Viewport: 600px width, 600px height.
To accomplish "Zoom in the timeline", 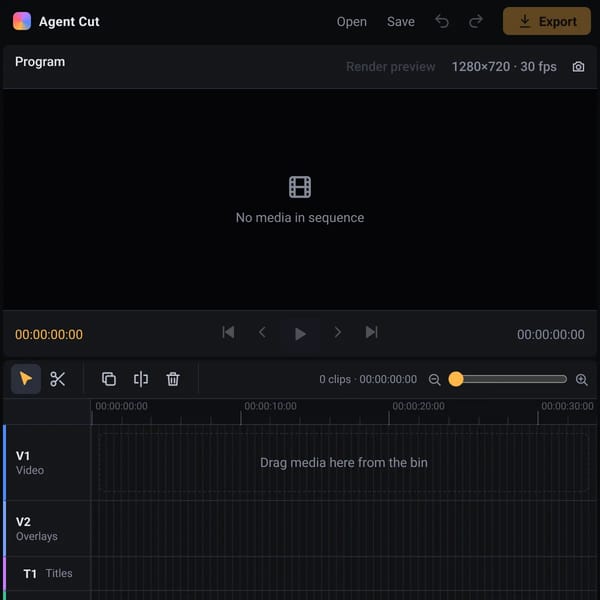I will [581, 380].
